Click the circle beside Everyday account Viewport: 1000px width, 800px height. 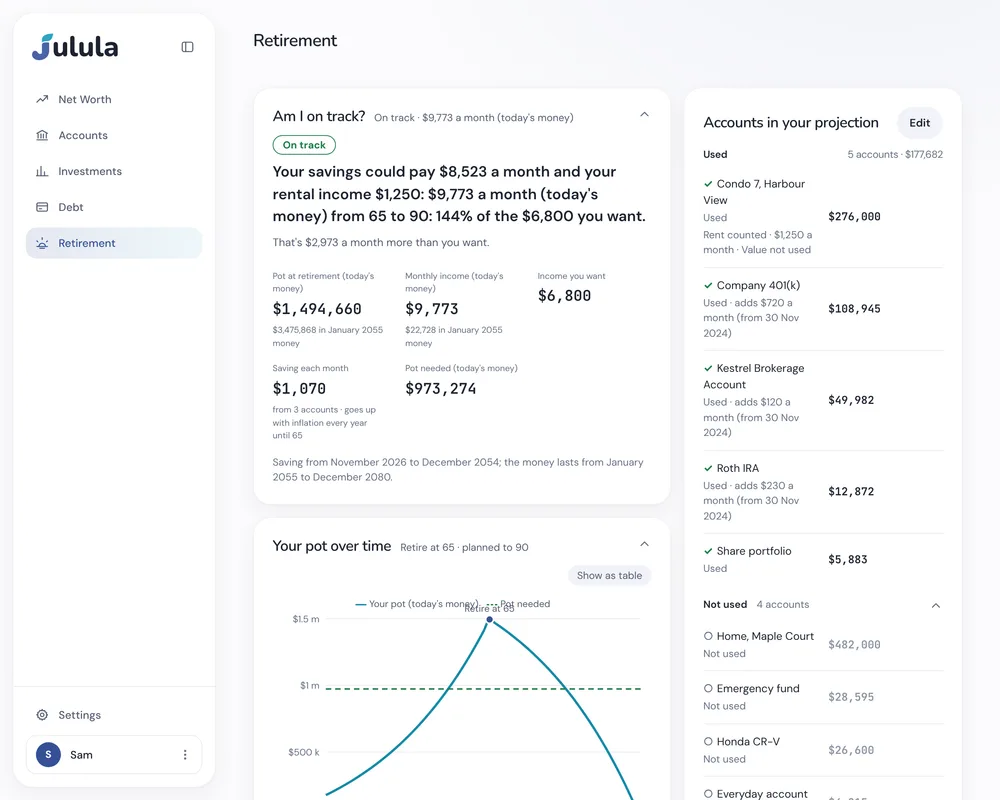[x=708, y=794]
